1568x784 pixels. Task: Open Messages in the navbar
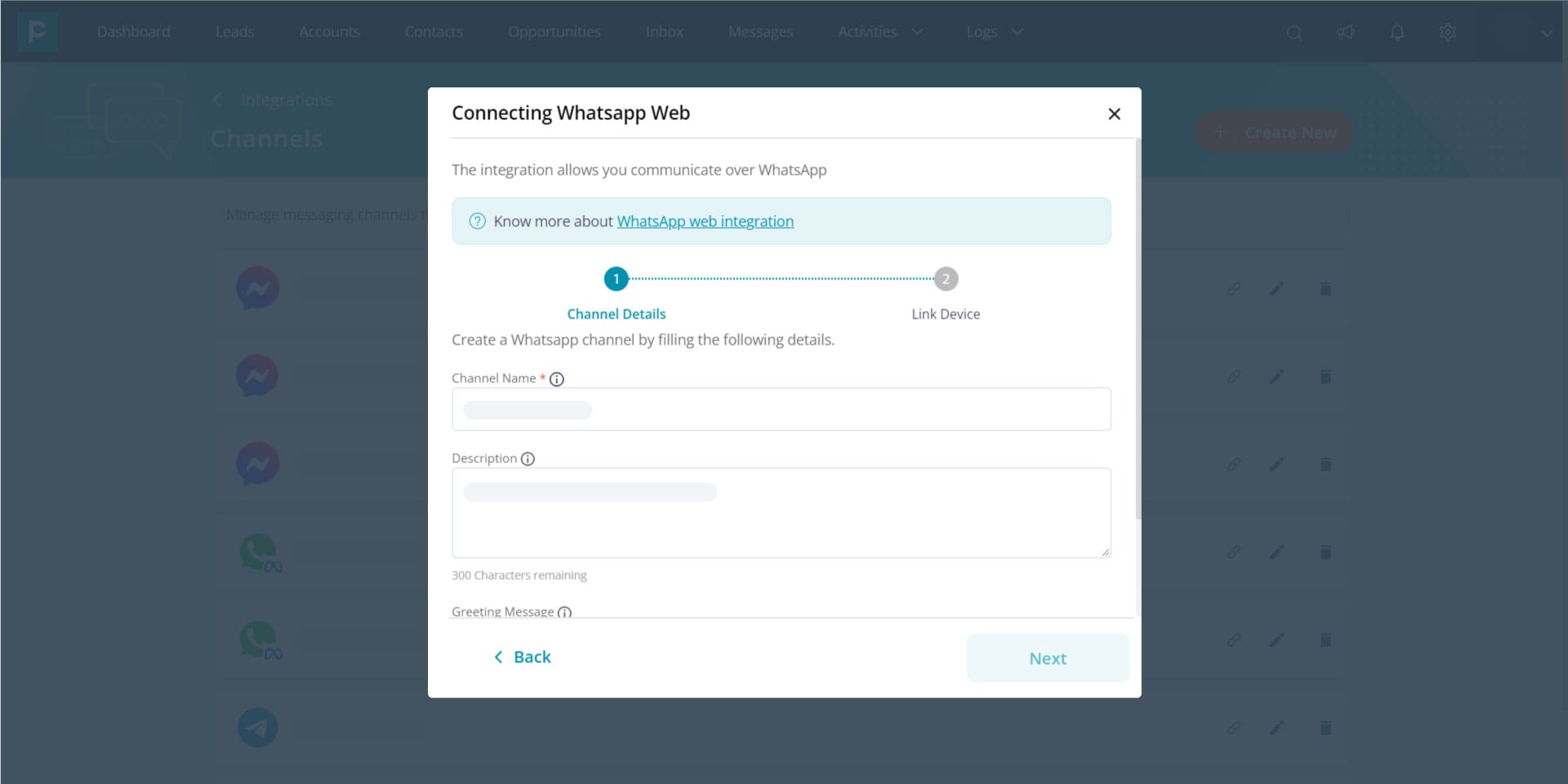[x=760, y=32]
